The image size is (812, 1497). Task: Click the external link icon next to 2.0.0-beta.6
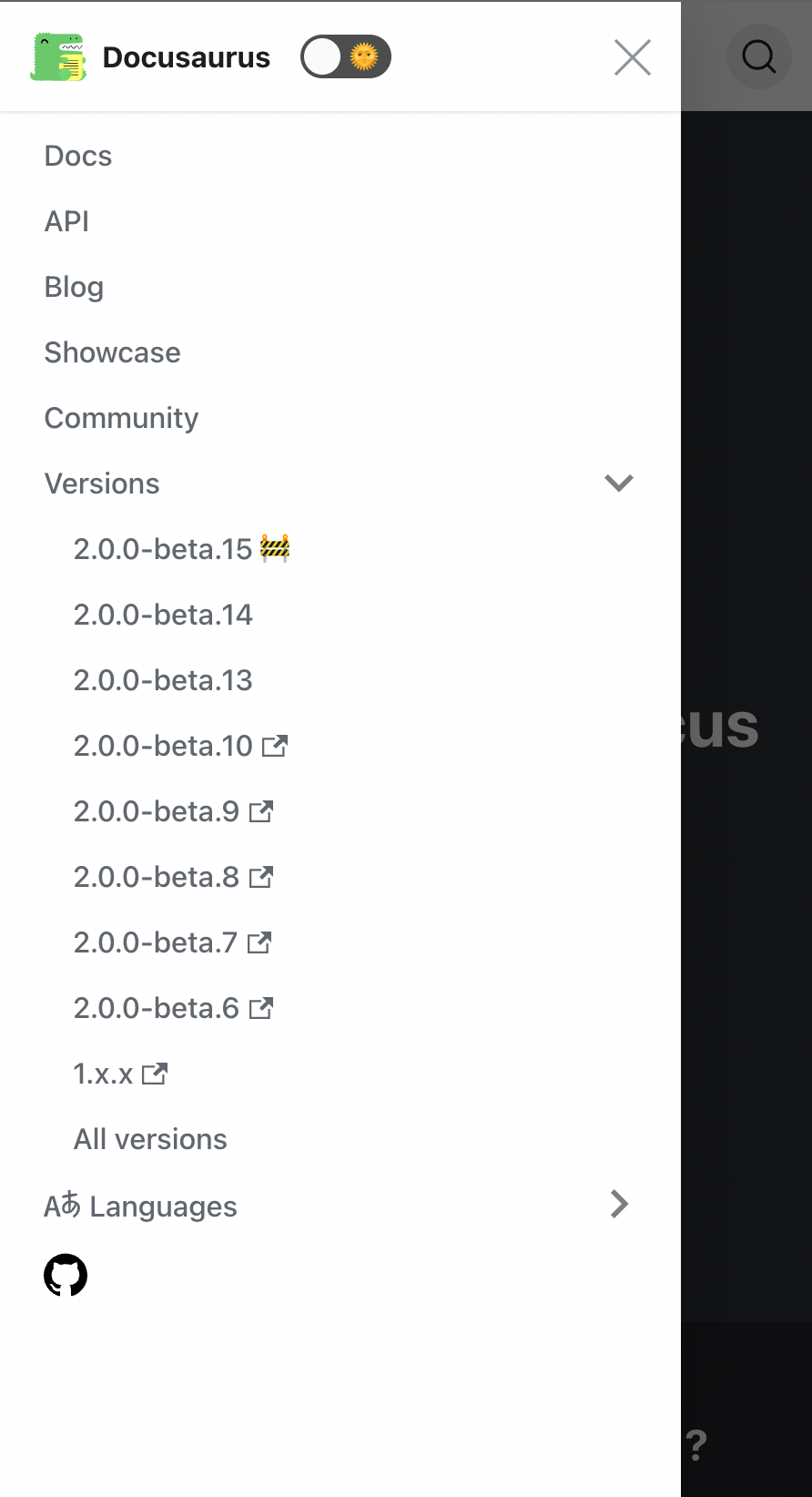[x=262, y=1007]
